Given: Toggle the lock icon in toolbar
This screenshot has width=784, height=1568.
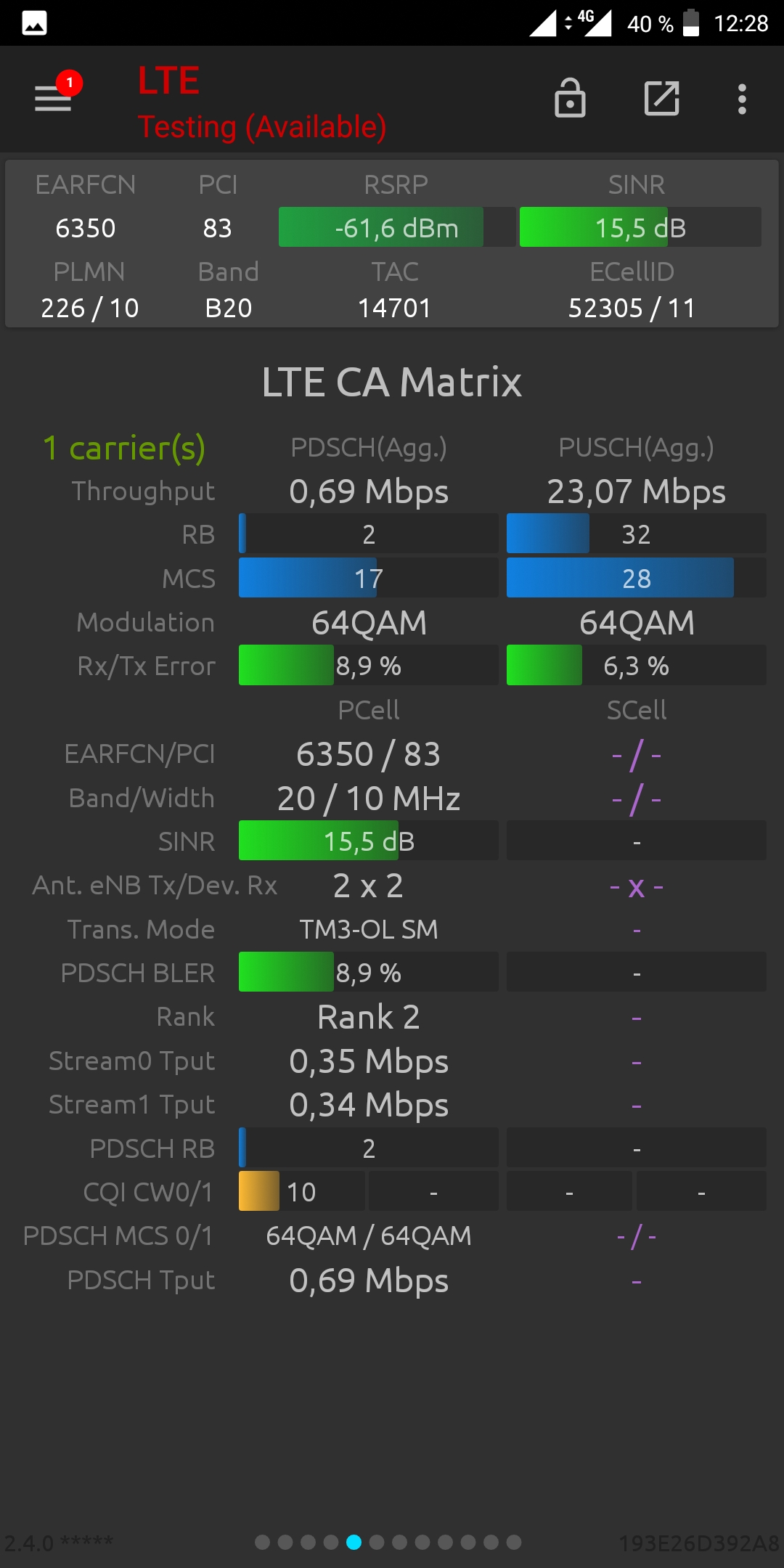Looking at the screenshot, I should point(570,98).
